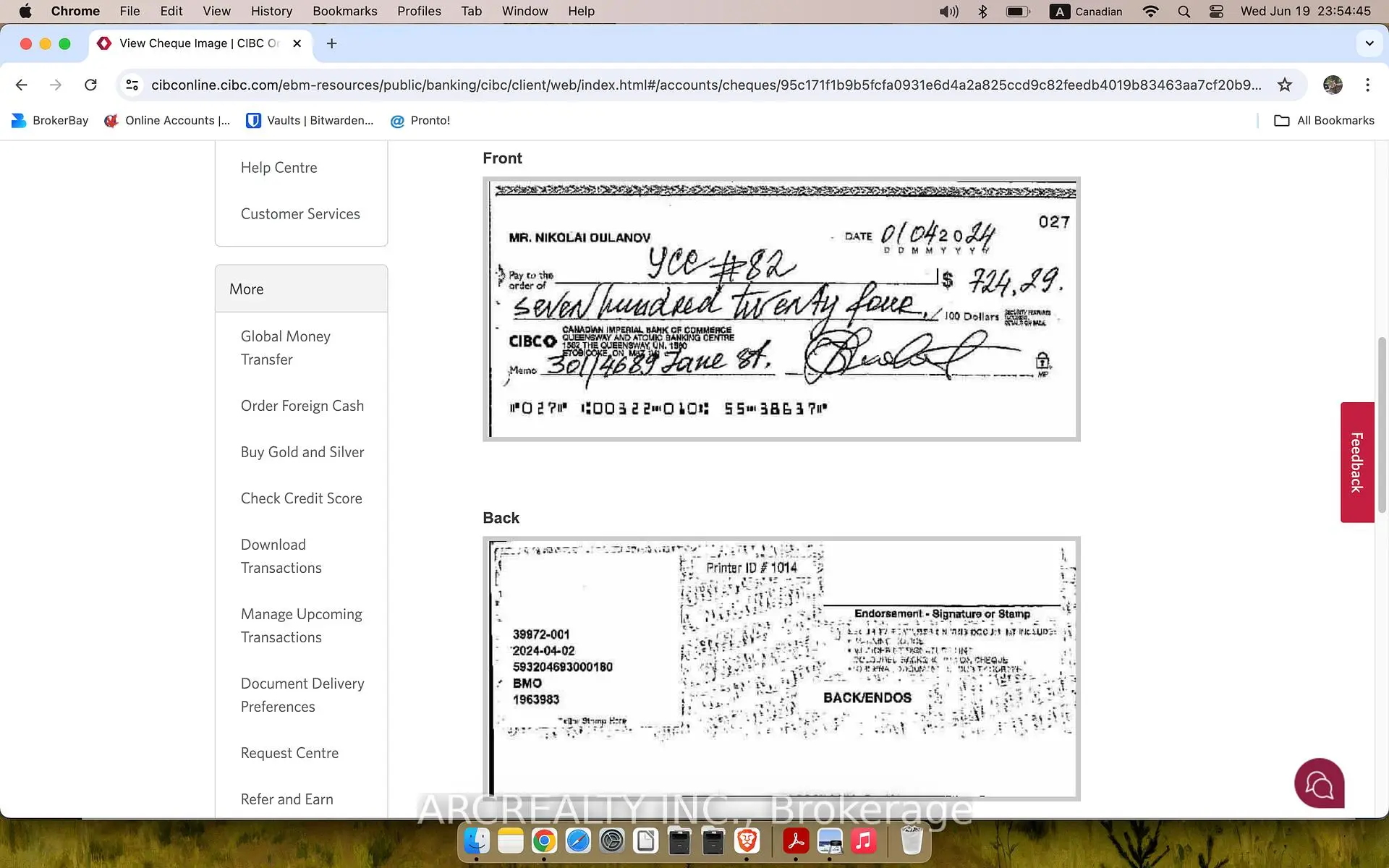Image resolution: width=1389 pixels, height=868 pixels.
Task: Open the Chrome profile avatar
Action: [1333, 85]
